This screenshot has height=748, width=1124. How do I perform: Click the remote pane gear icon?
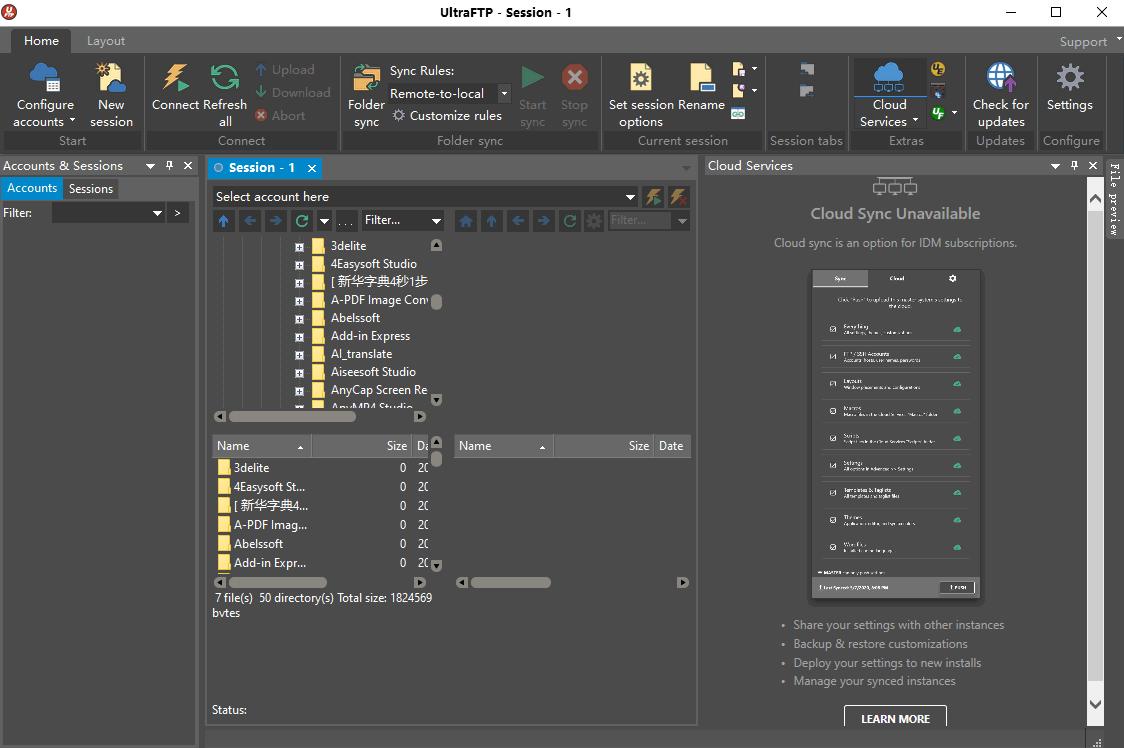[594, 221]
